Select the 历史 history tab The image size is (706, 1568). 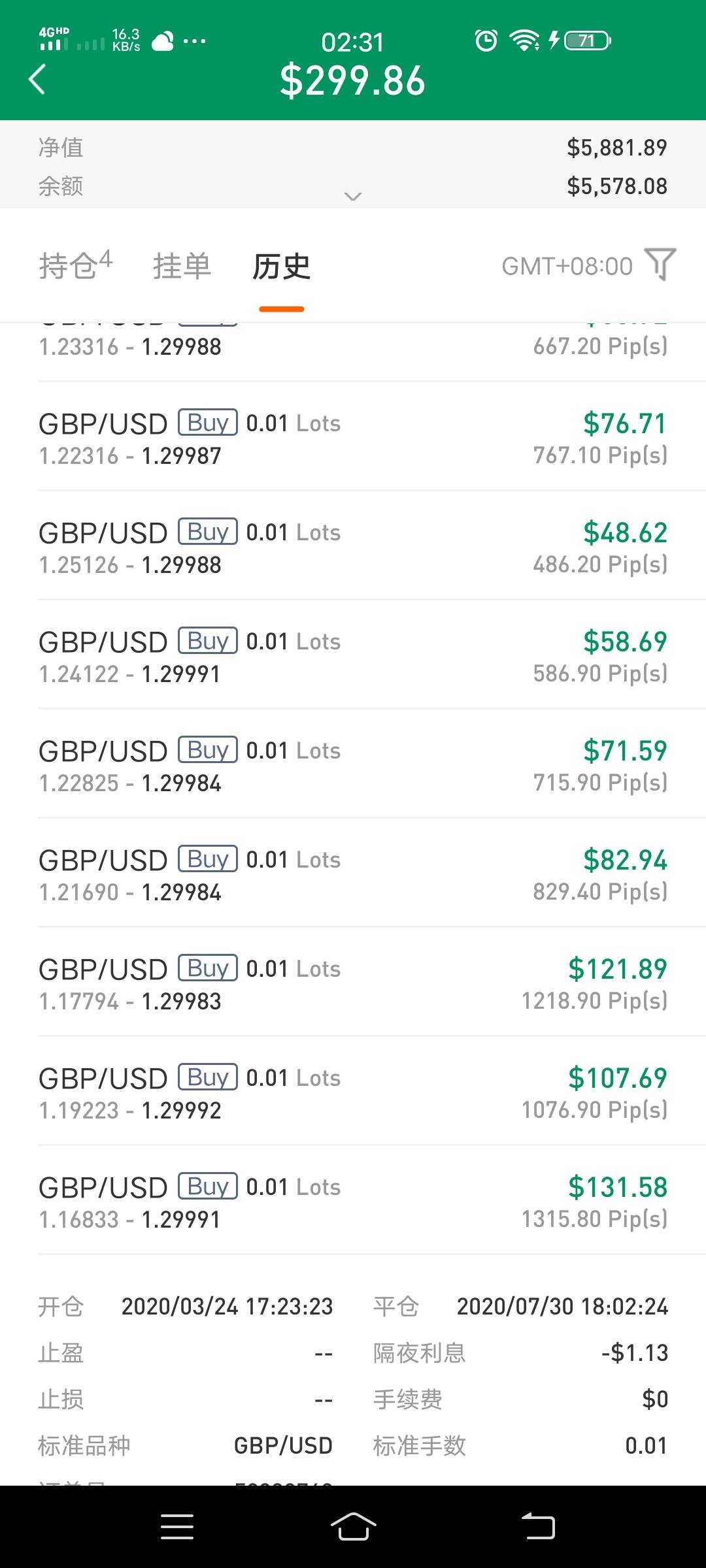[282, 267]
